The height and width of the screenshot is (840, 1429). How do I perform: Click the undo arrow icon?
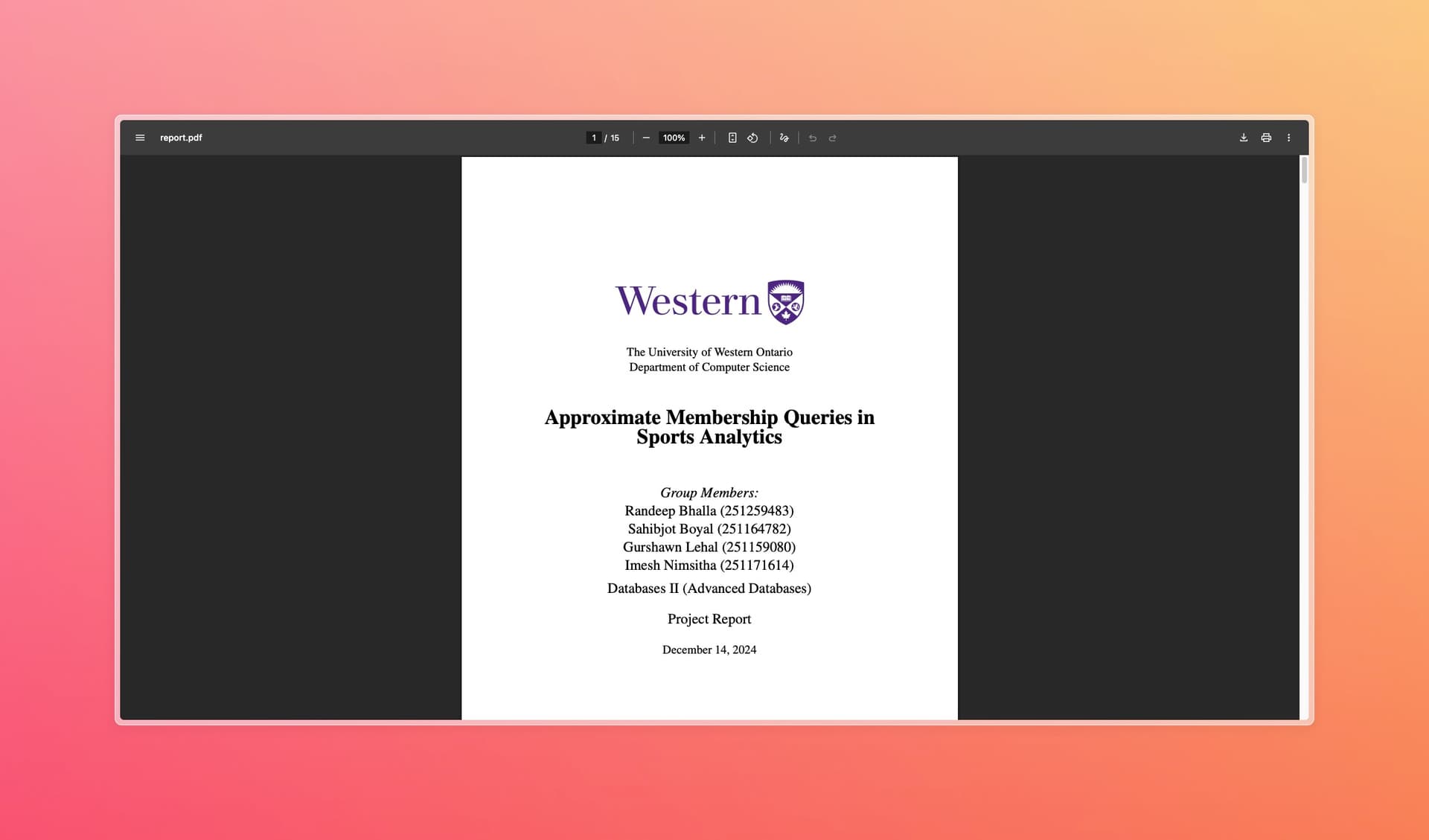tap(813, 138)
